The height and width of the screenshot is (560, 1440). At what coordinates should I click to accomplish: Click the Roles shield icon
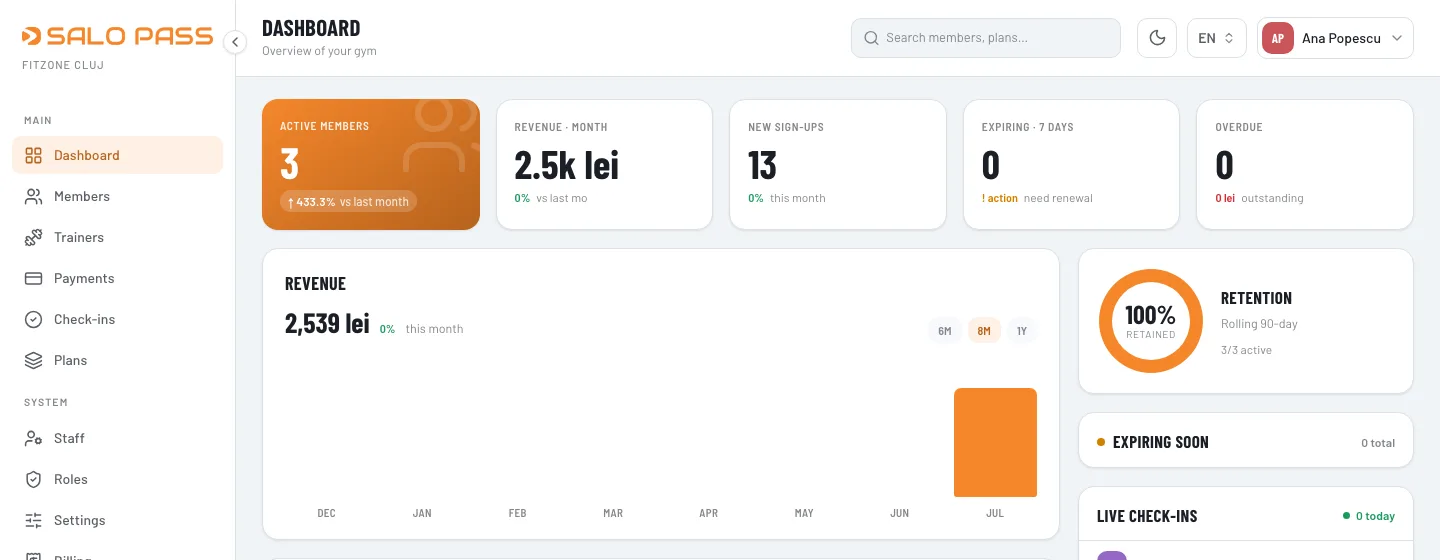point(33,479)
